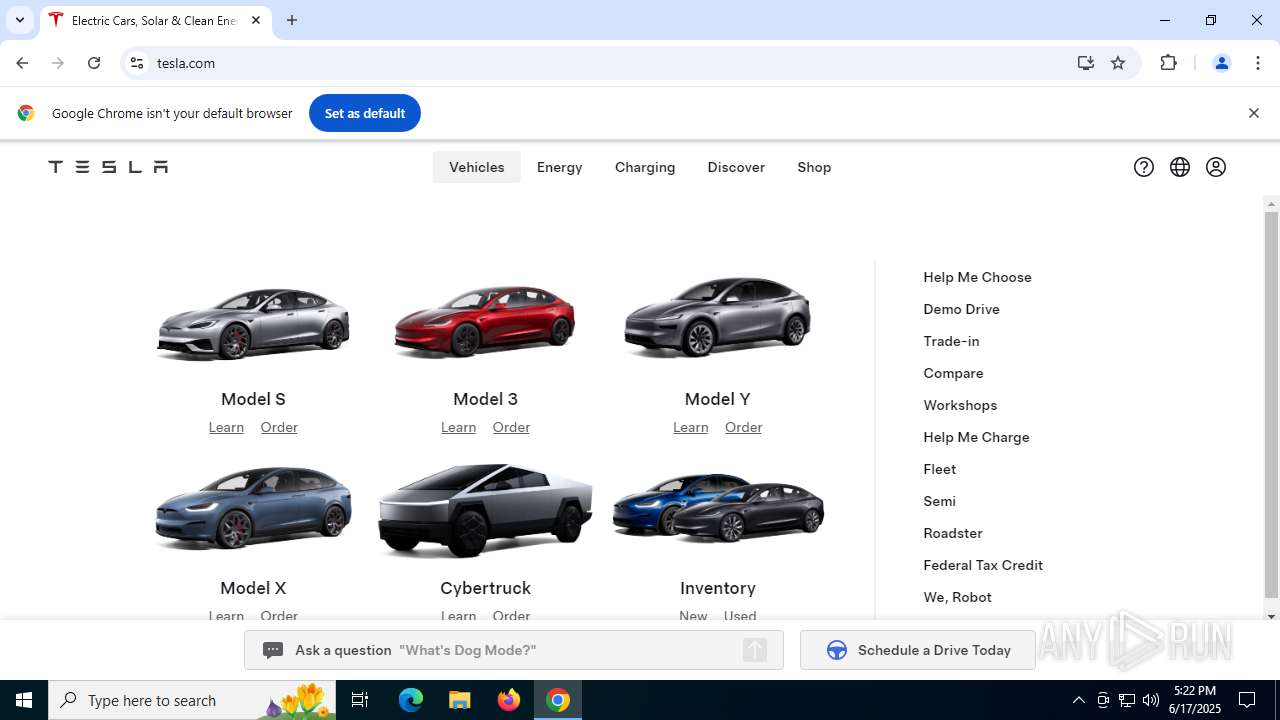View site information icon in address bar
Screen dimensions: 1280x720
[x=138, y=63]
